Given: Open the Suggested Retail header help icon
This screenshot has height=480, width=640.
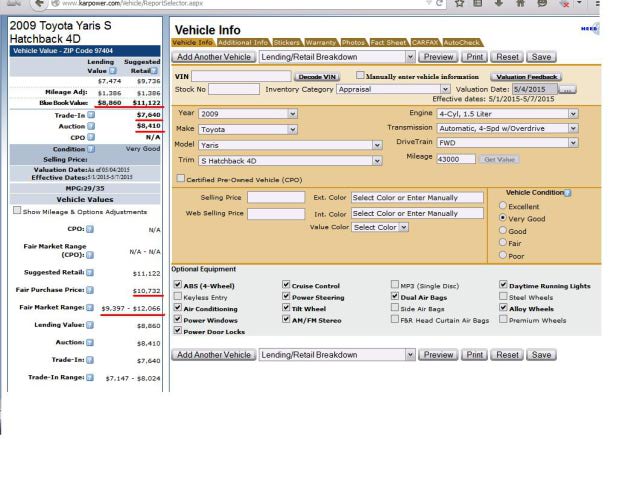Looking at the screenshot, I should 154,71.
